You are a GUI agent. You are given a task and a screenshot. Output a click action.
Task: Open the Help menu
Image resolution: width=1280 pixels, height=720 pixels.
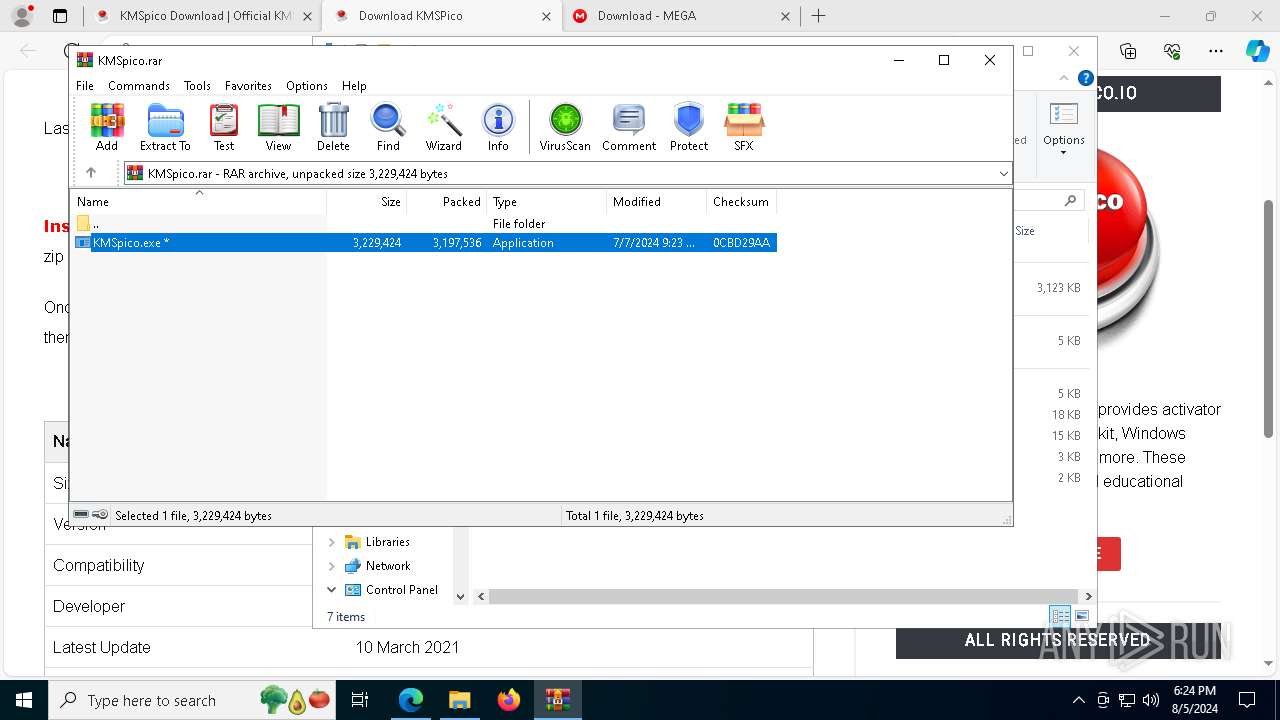click(x=354, y=86)
